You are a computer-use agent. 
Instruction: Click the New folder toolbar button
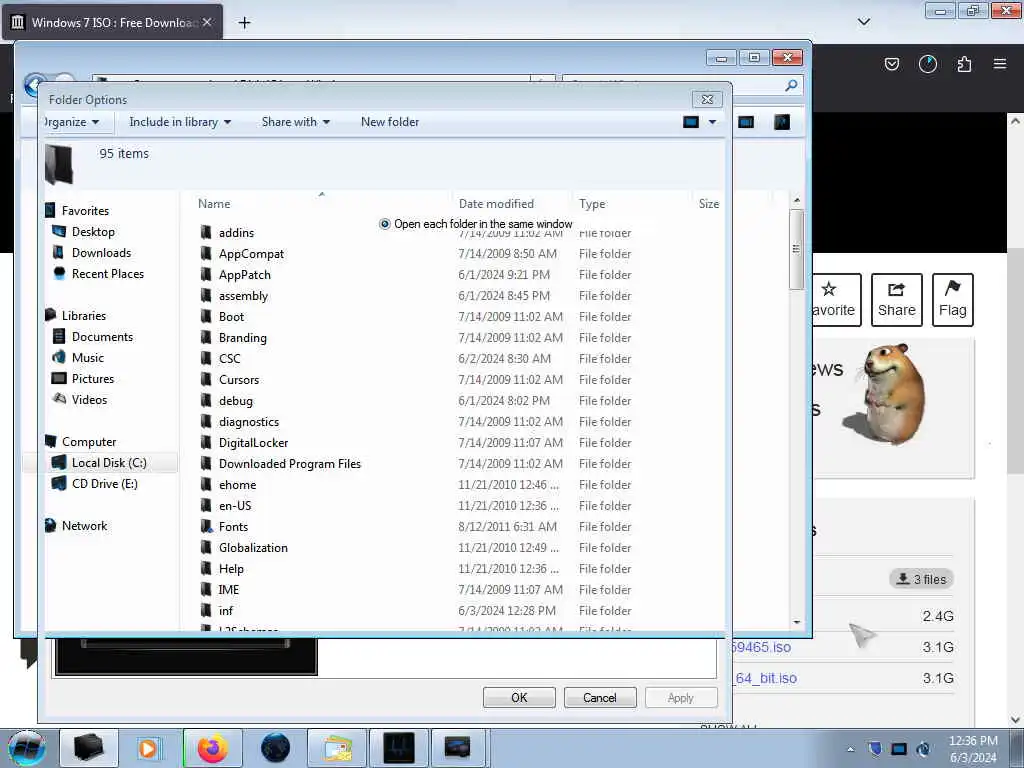390,122
